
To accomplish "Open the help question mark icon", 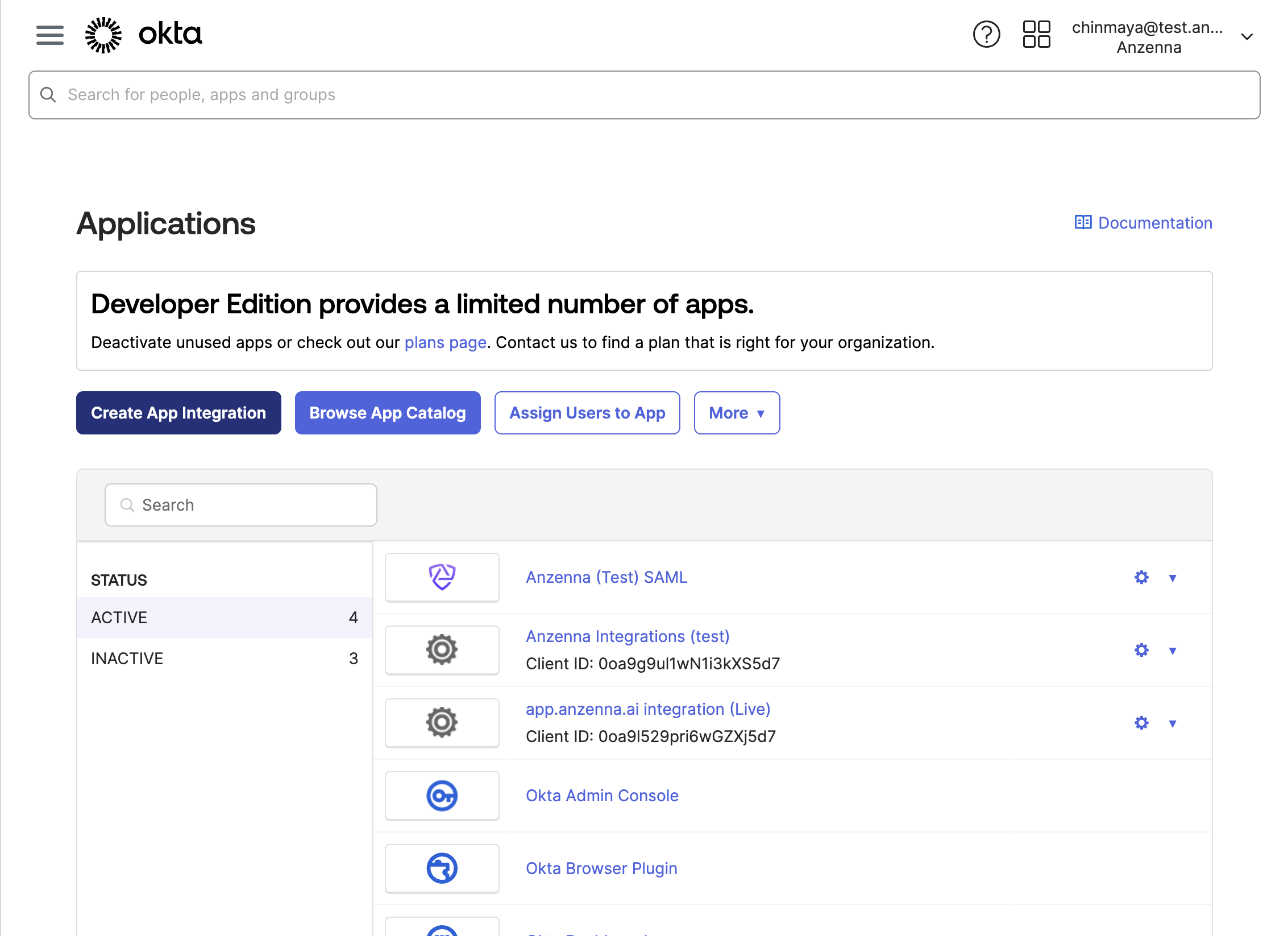I will [x=986, y=35].
